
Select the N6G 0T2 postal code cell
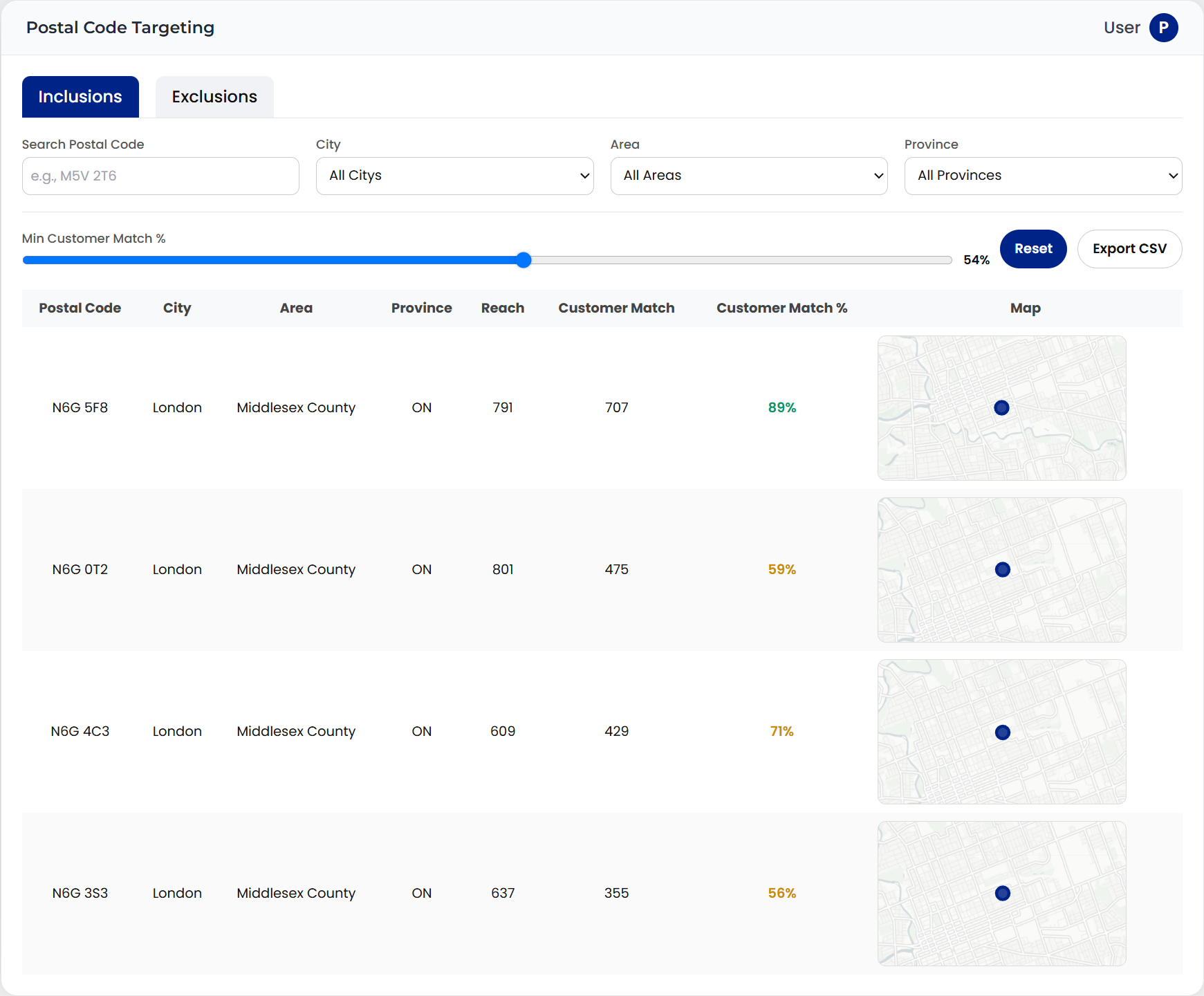[80, 570]
